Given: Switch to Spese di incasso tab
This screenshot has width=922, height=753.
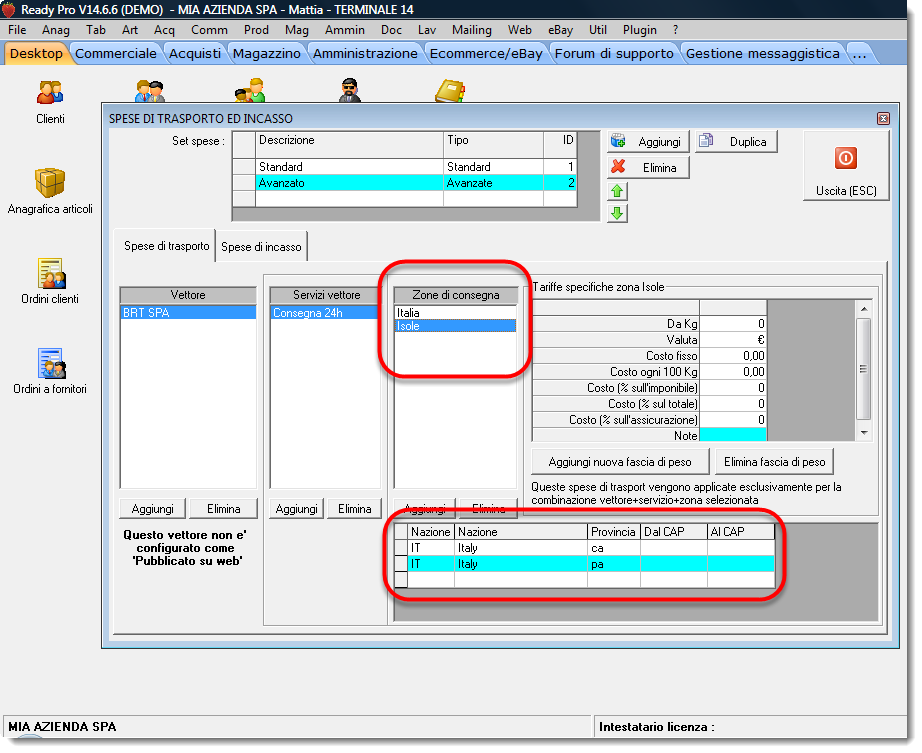Looking at the screenshot, I should pos(261,247).
